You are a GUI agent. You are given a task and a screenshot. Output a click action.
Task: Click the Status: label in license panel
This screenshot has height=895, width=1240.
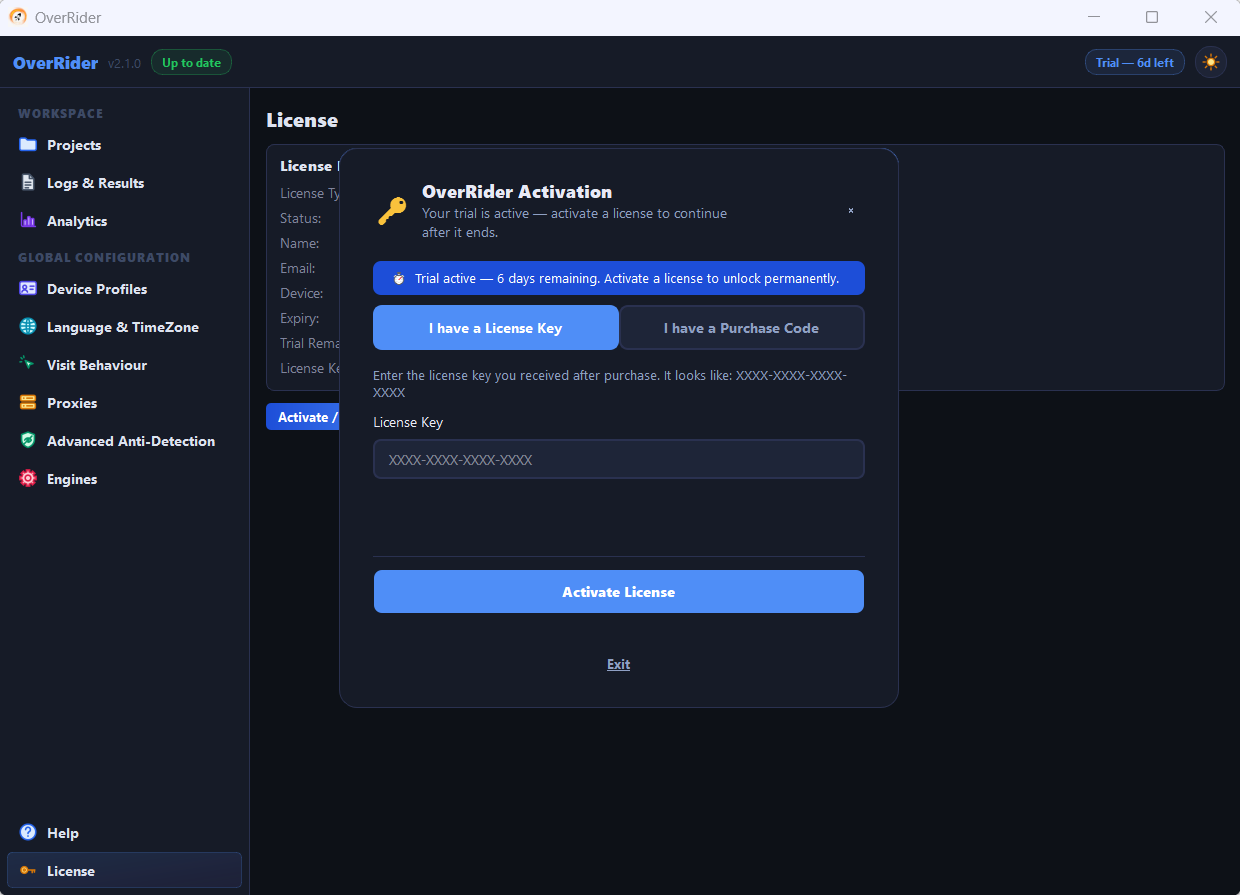(301, 218)
